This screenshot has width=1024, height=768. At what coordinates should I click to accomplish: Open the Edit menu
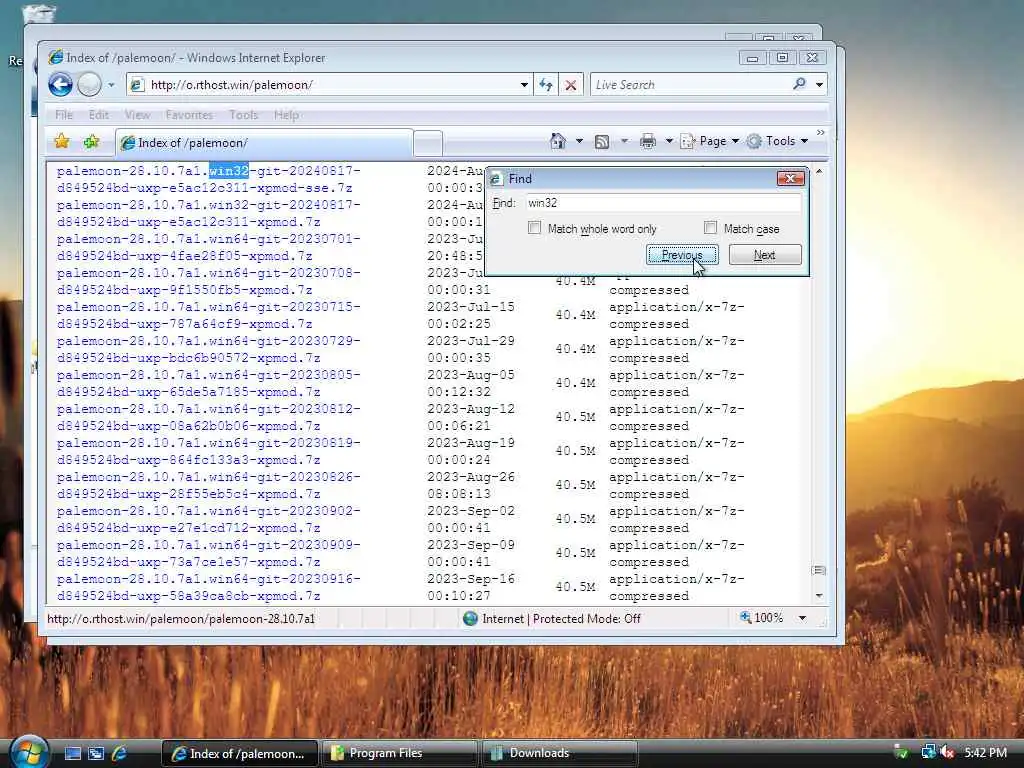[x=99, y=115]
